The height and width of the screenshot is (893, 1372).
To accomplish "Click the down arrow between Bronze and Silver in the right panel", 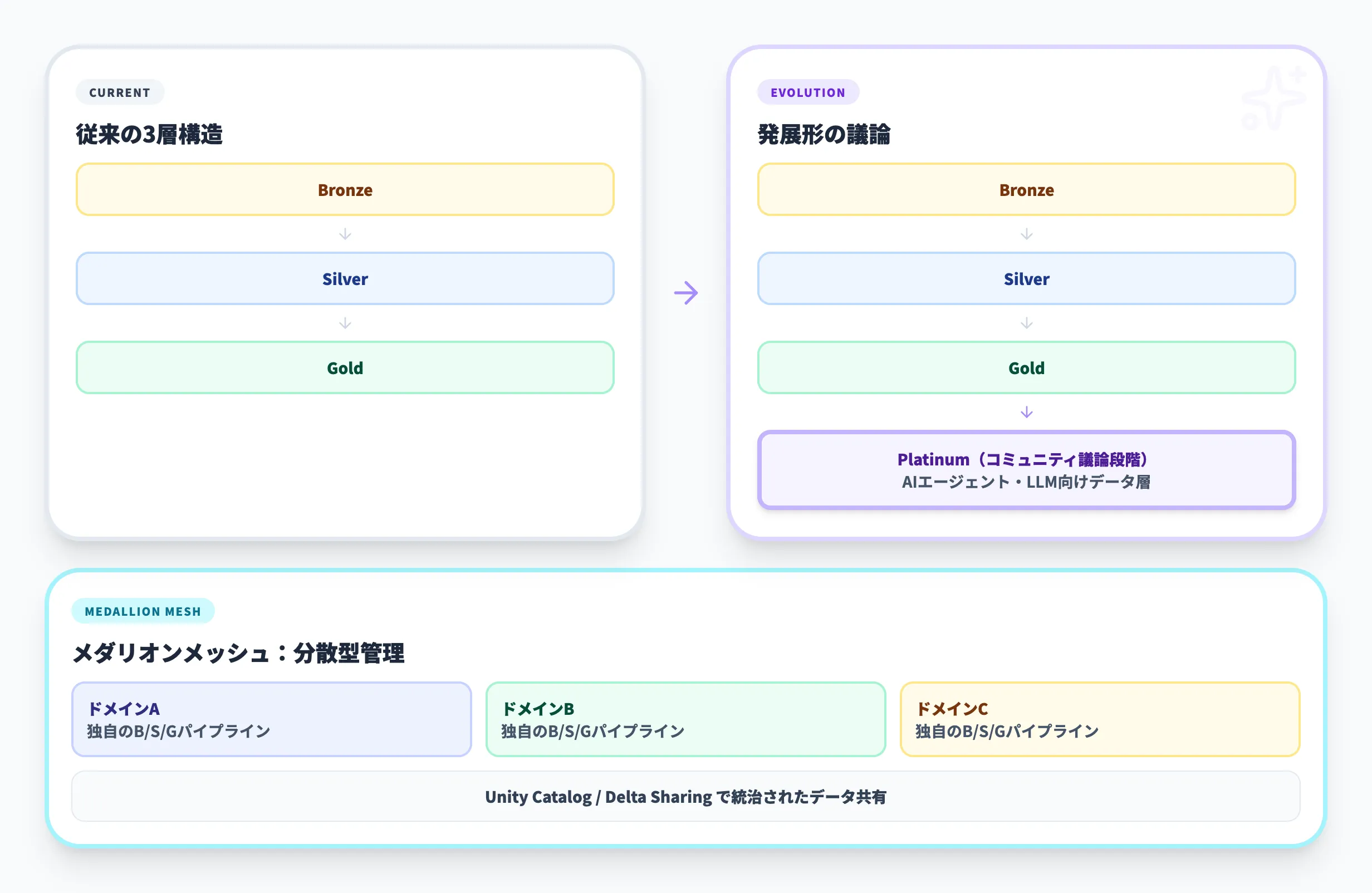I will coord(1026,234).
